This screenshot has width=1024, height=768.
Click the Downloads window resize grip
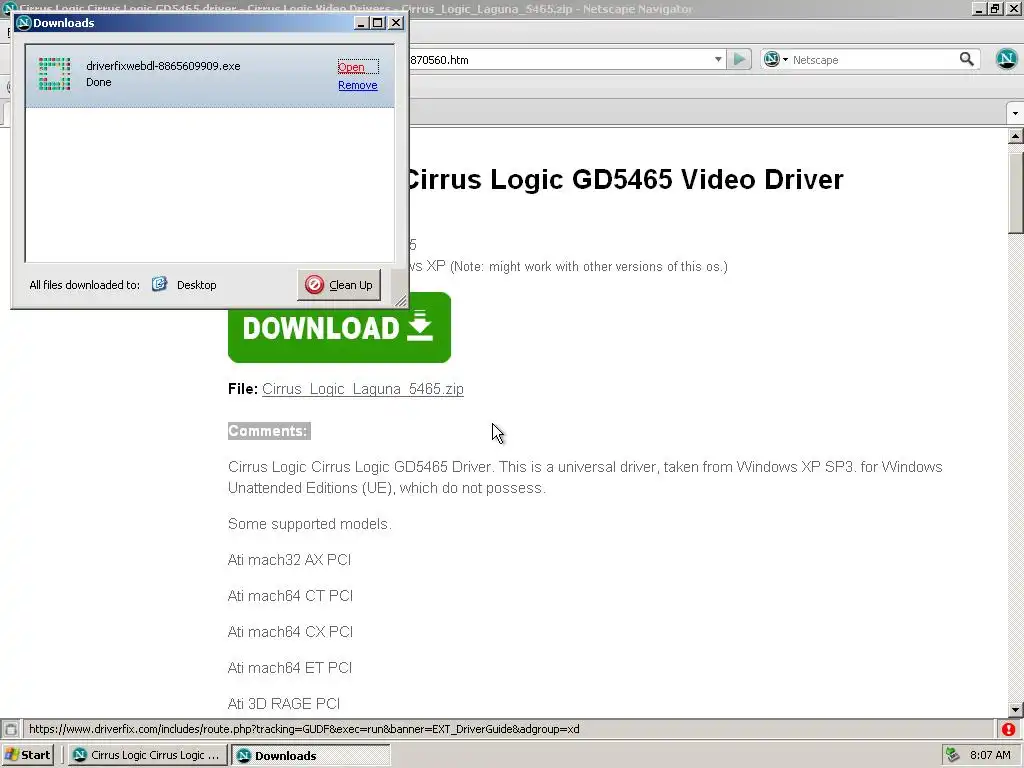pyautogui.click(x=400, y=300)
